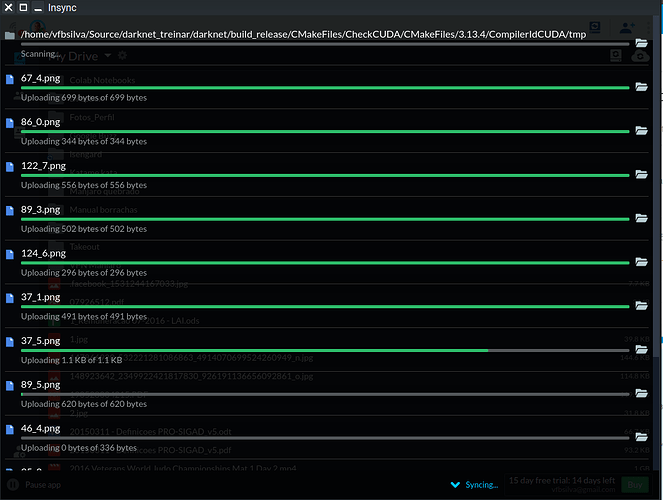Select the 86_0.png file name

pos(41,122)
